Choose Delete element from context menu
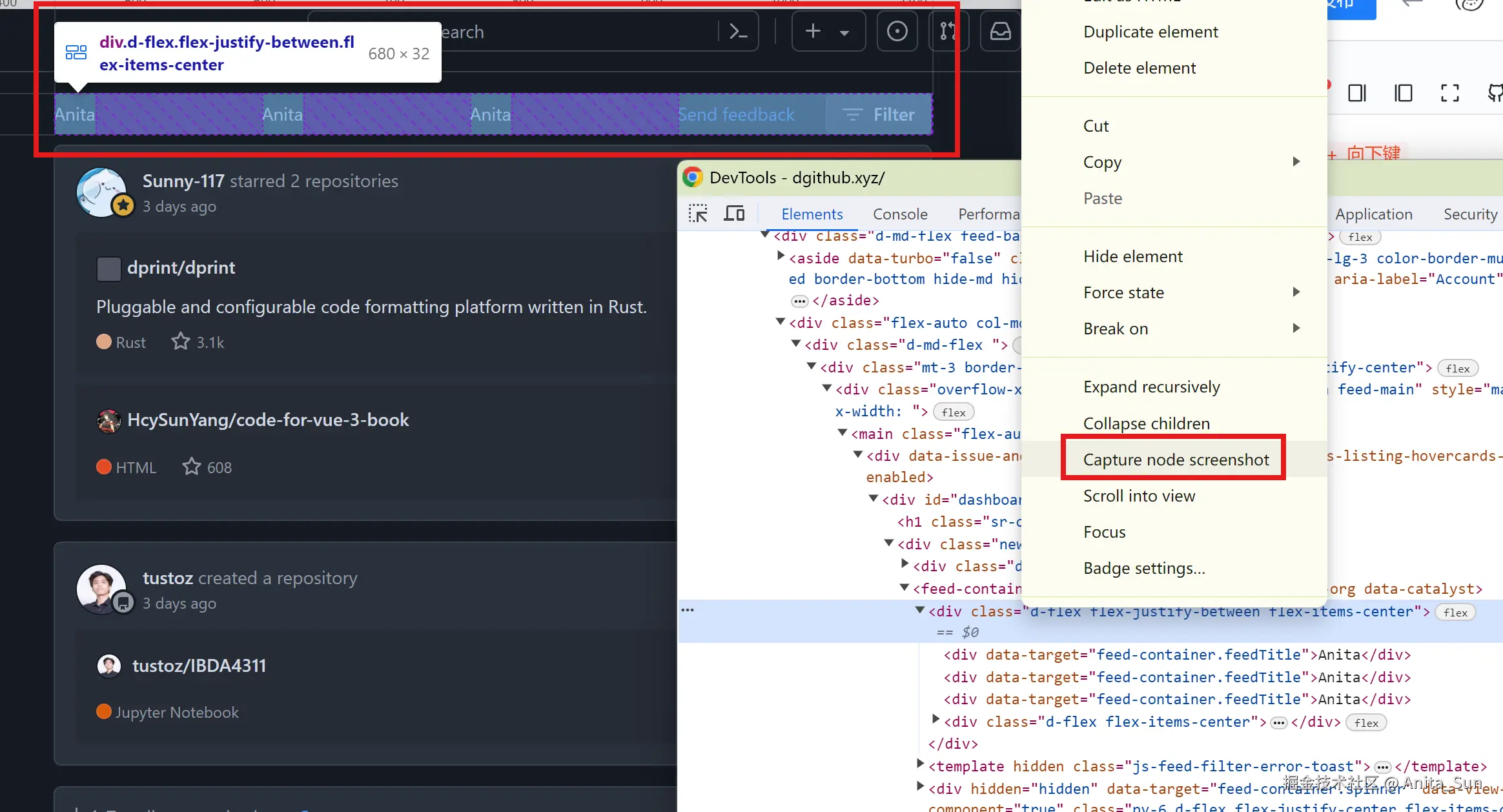 pos(1139,68)
